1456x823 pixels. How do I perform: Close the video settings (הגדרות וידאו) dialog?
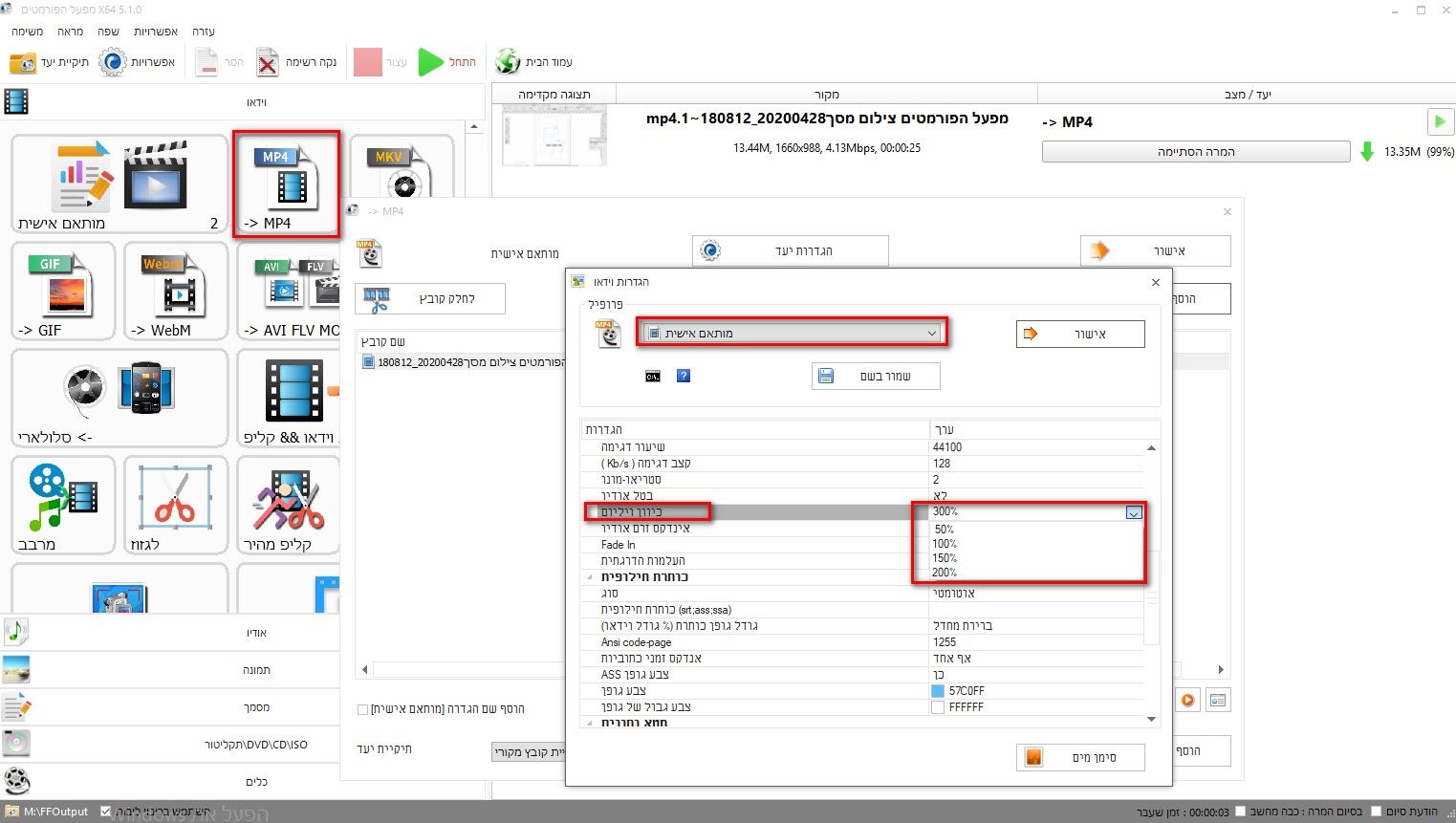pos(1156,282)
